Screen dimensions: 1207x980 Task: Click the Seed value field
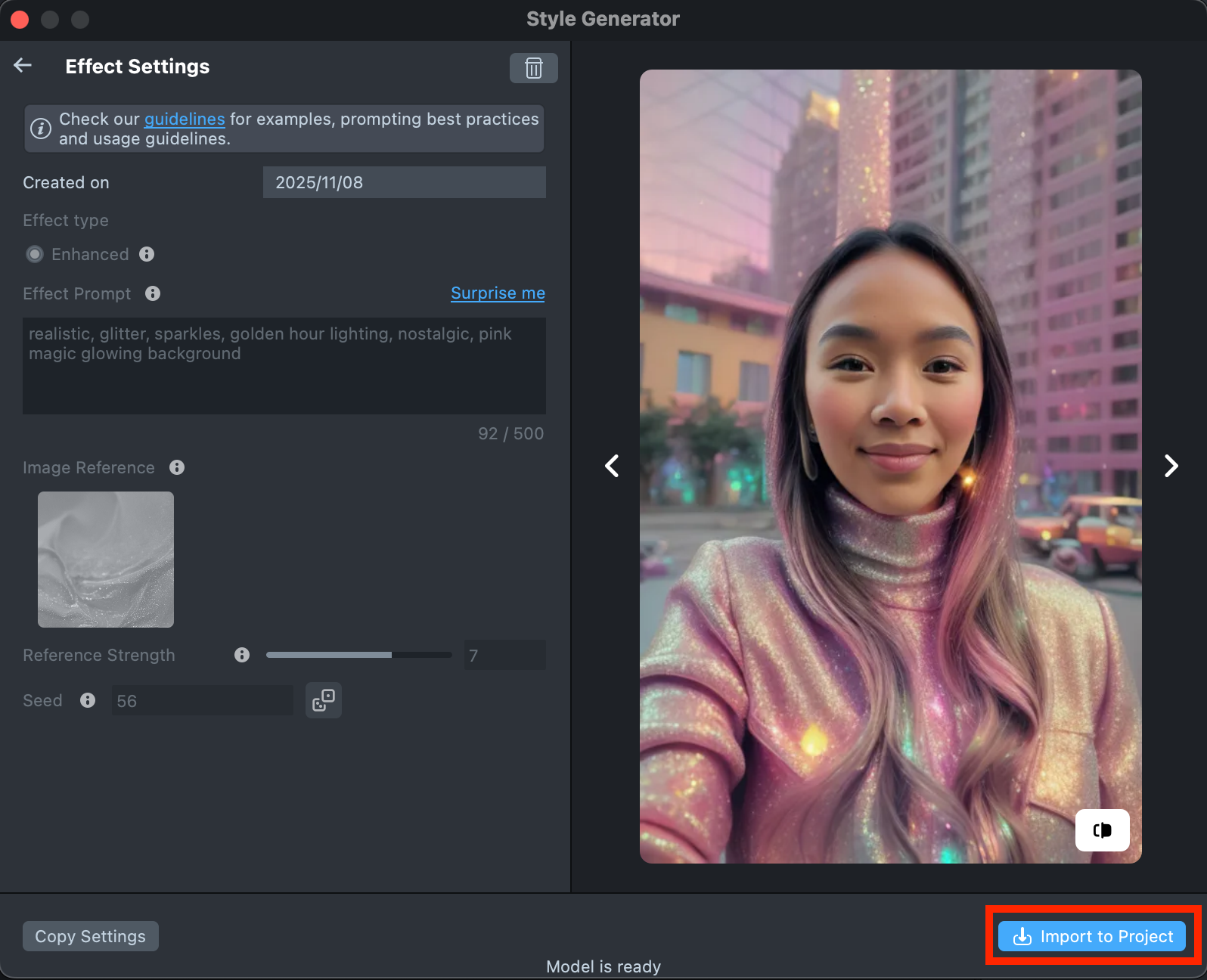click(202, 700)
